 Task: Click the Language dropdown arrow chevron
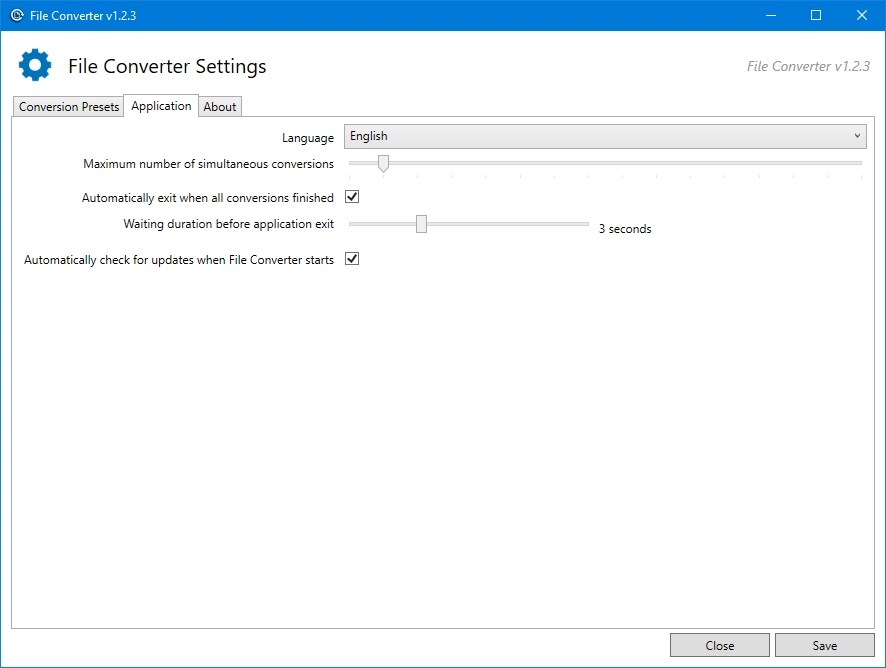point(857,136)
